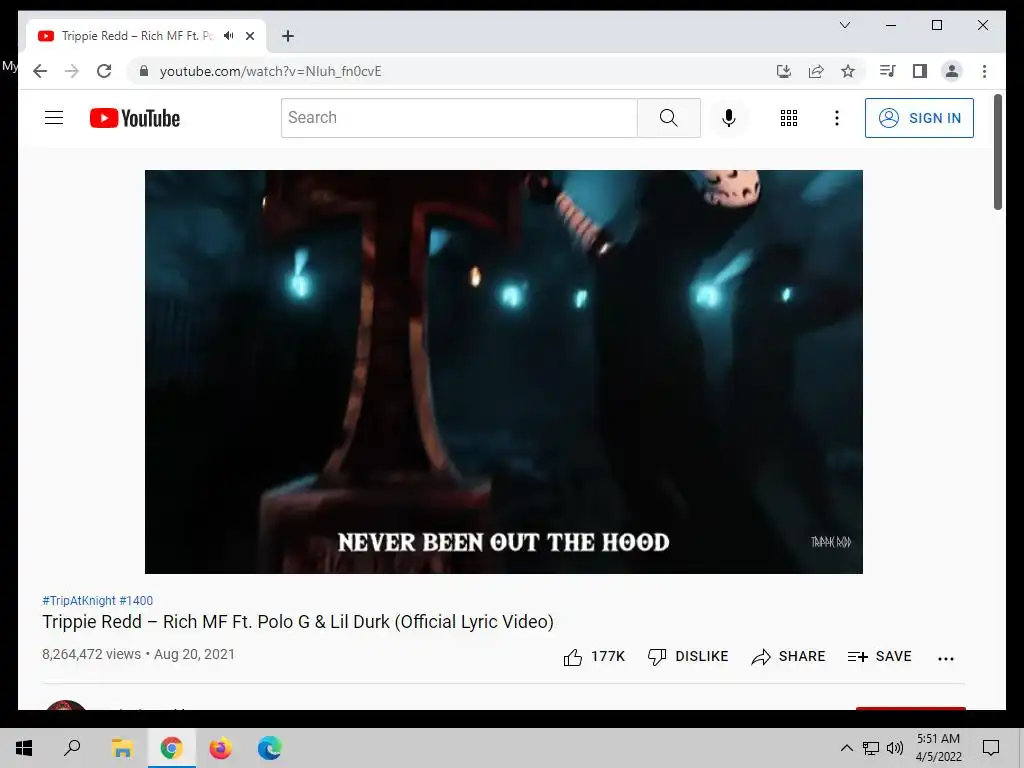Click the YouTube Search field
The image size is (1024, 768).
click(x=459, y=118)
